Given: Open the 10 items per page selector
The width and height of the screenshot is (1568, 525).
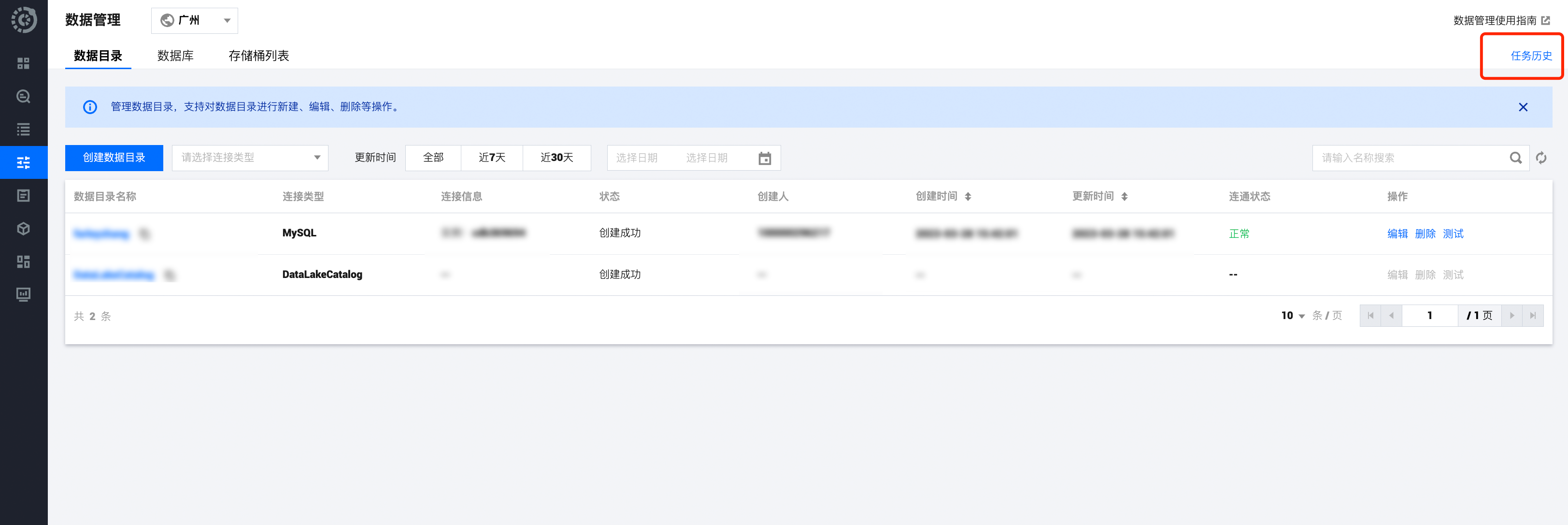Looking at the screenshot, I should (1292, 316).
